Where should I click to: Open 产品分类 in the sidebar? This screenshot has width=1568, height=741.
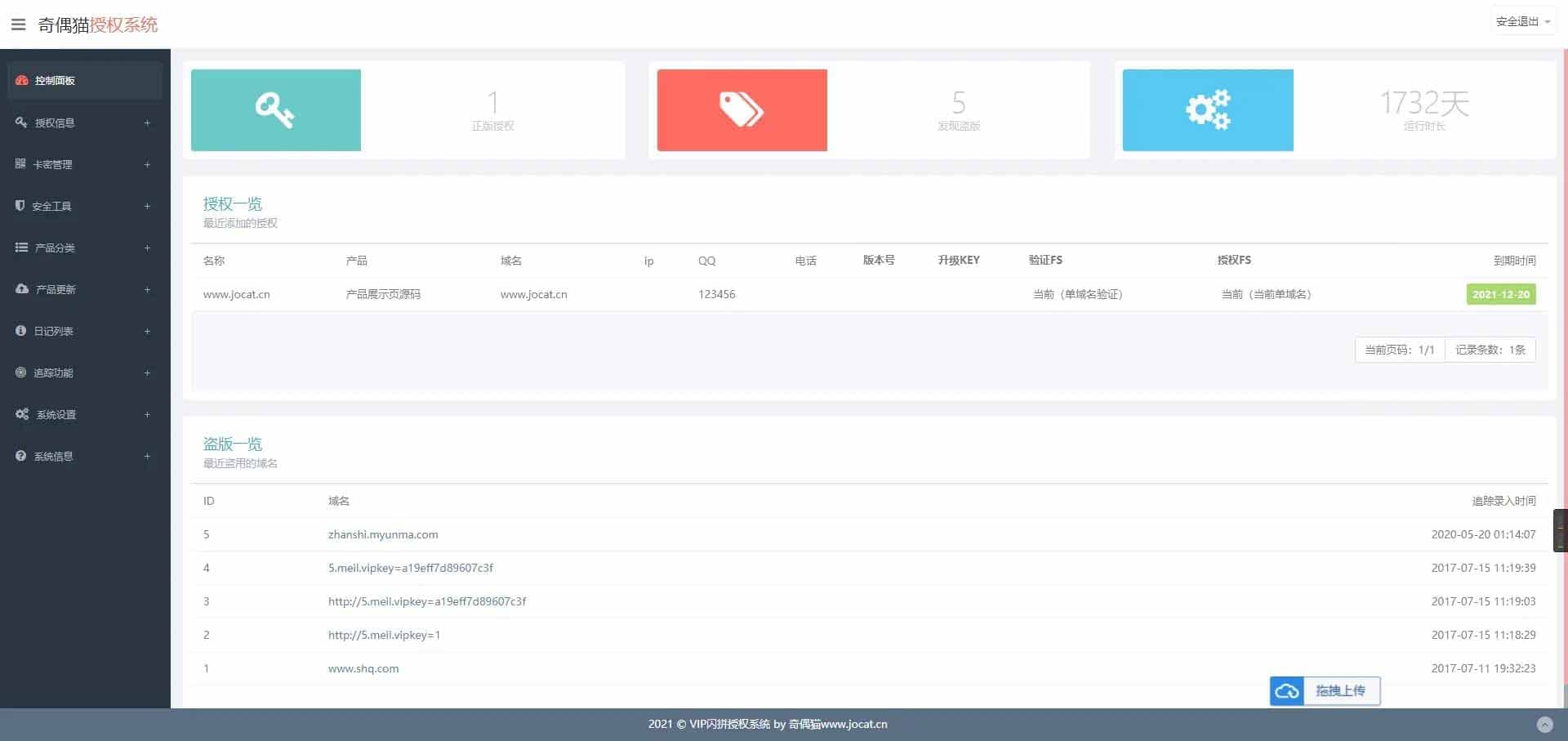[55, 248]
